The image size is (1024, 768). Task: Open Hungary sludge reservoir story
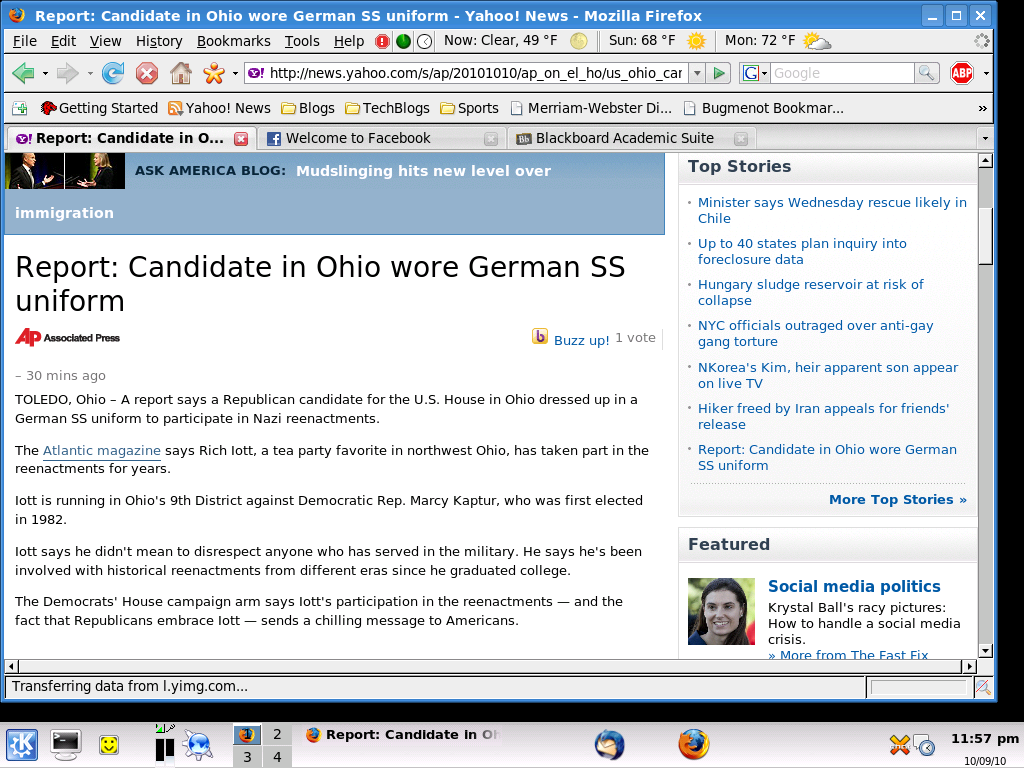pos(810,293)
